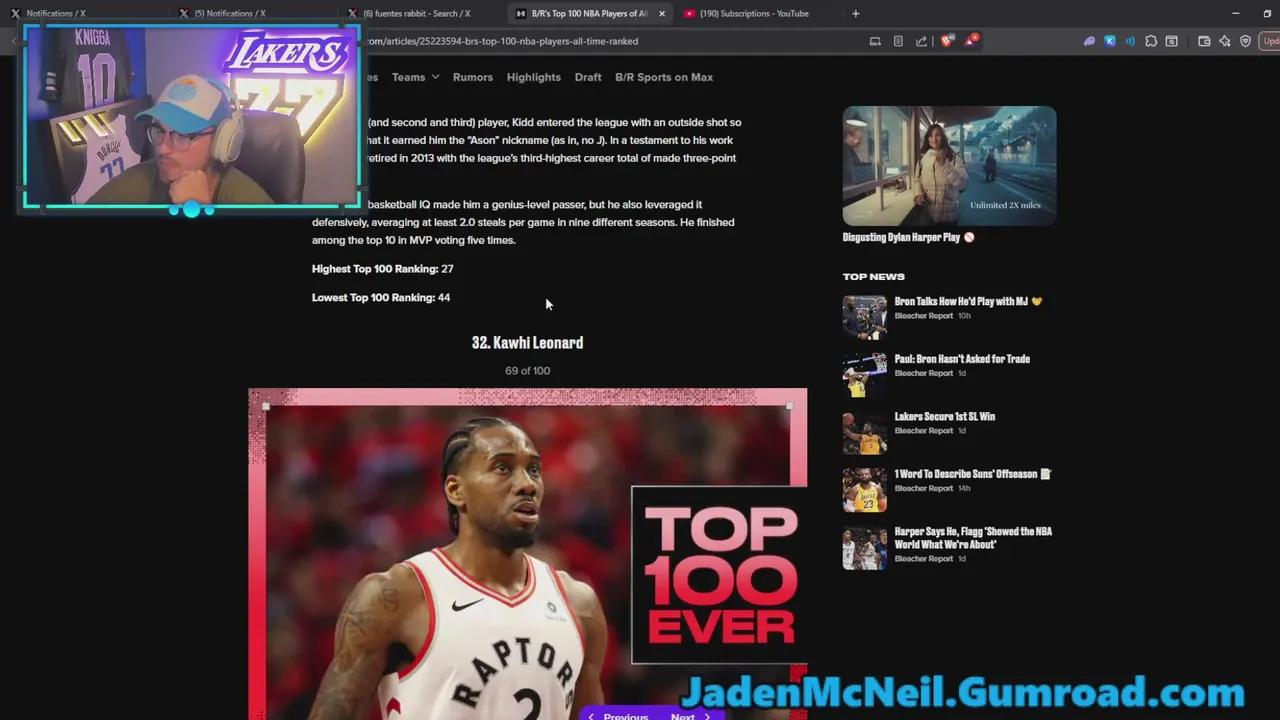Click the ad video thumbnail in right sidebar
Screen dimensions: 1280x720
click(x=949, y=166)
